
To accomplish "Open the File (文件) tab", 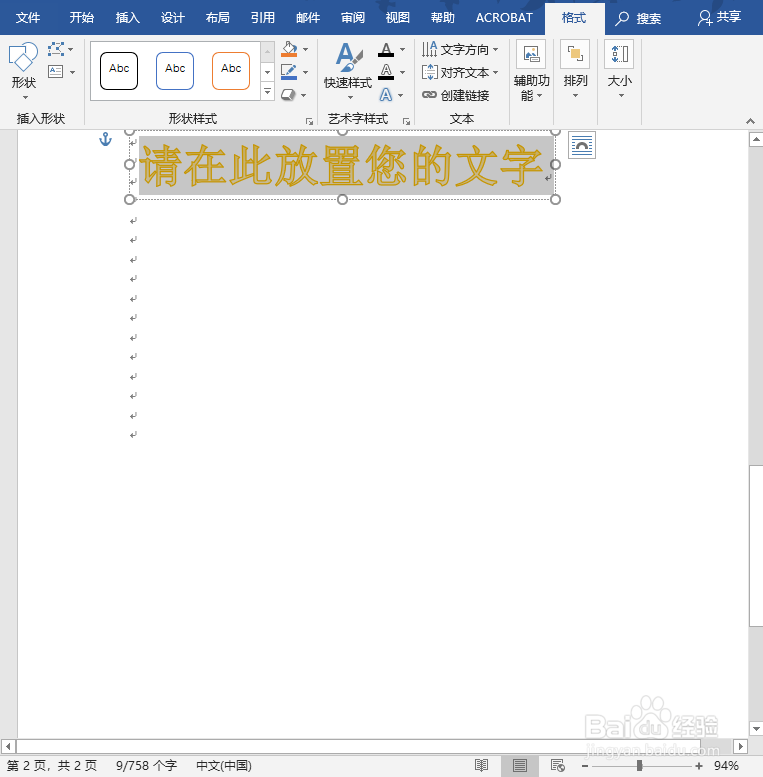I will (x=28, y=18).
